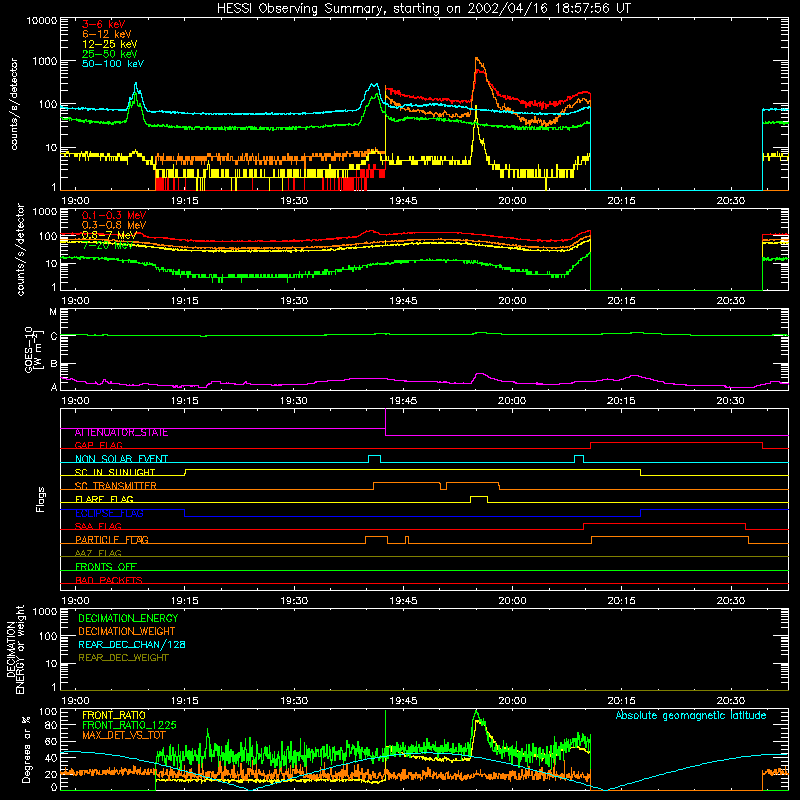Click the DECIMATION_WEIGHT legend label
The width and height of the screenshot is (800, 800).
pos(127,631)
